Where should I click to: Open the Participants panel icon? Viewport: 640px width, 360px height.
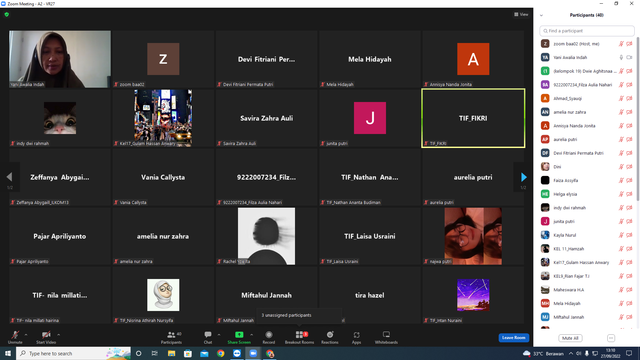click(x=171, y=335)
